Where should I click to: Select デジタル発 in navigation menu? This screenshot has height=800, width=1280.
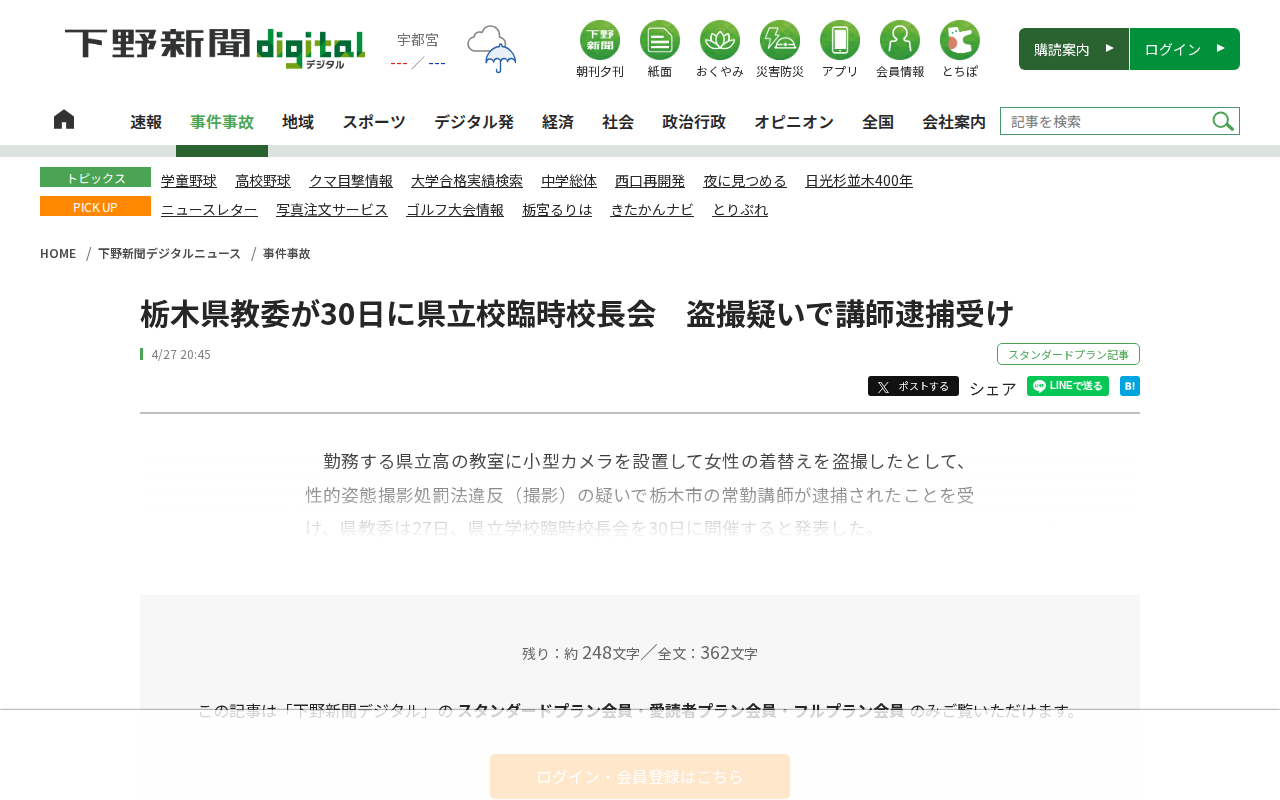[x=474, y=121]
